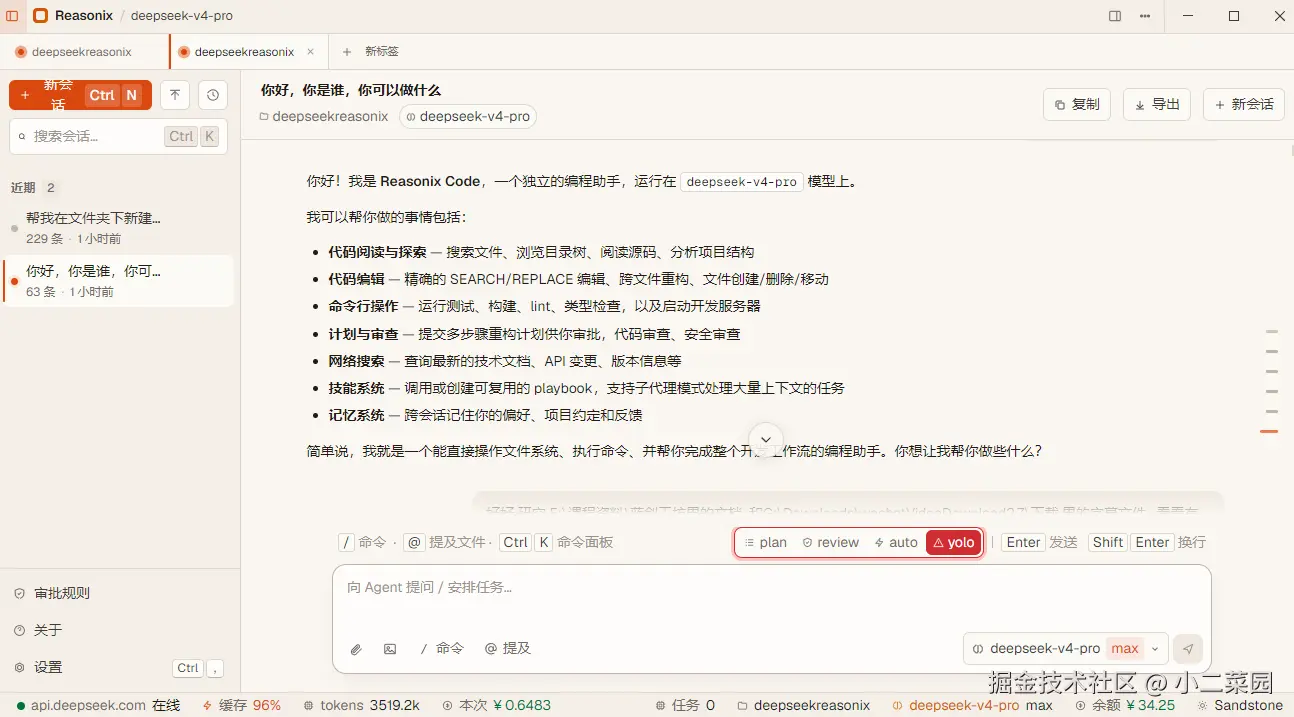
Task: Send the message with paper-plane icon
Action: pos(1188,649)
